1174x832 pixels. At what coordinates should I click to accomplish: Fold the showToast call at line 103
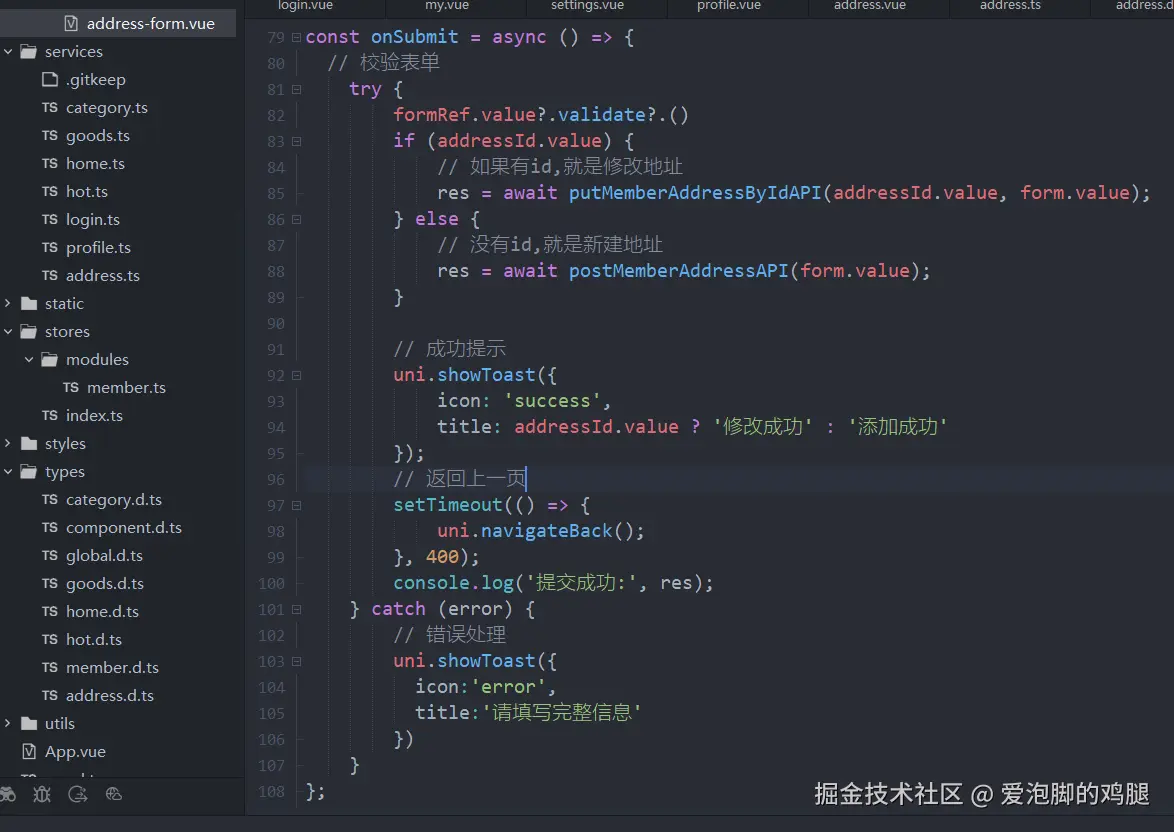coord(296,661)
